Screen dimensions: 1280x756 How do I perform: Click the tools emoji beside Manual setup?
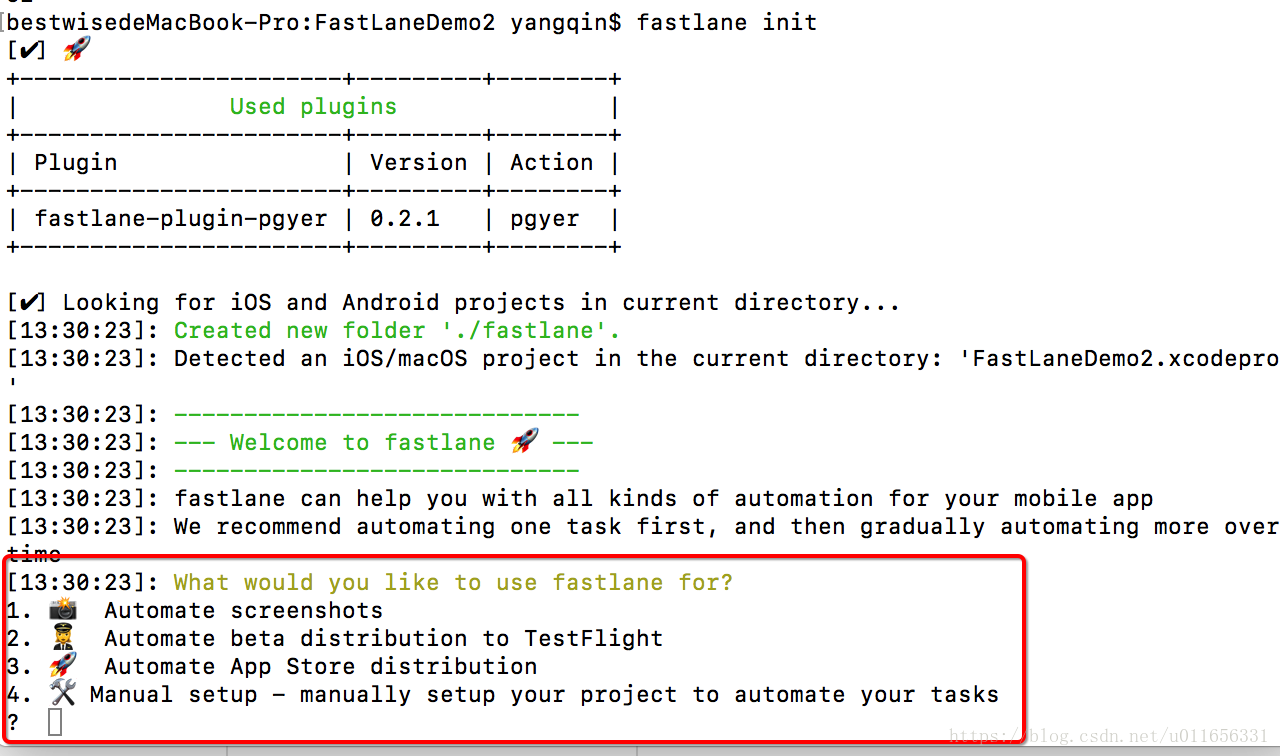[63, 694]
